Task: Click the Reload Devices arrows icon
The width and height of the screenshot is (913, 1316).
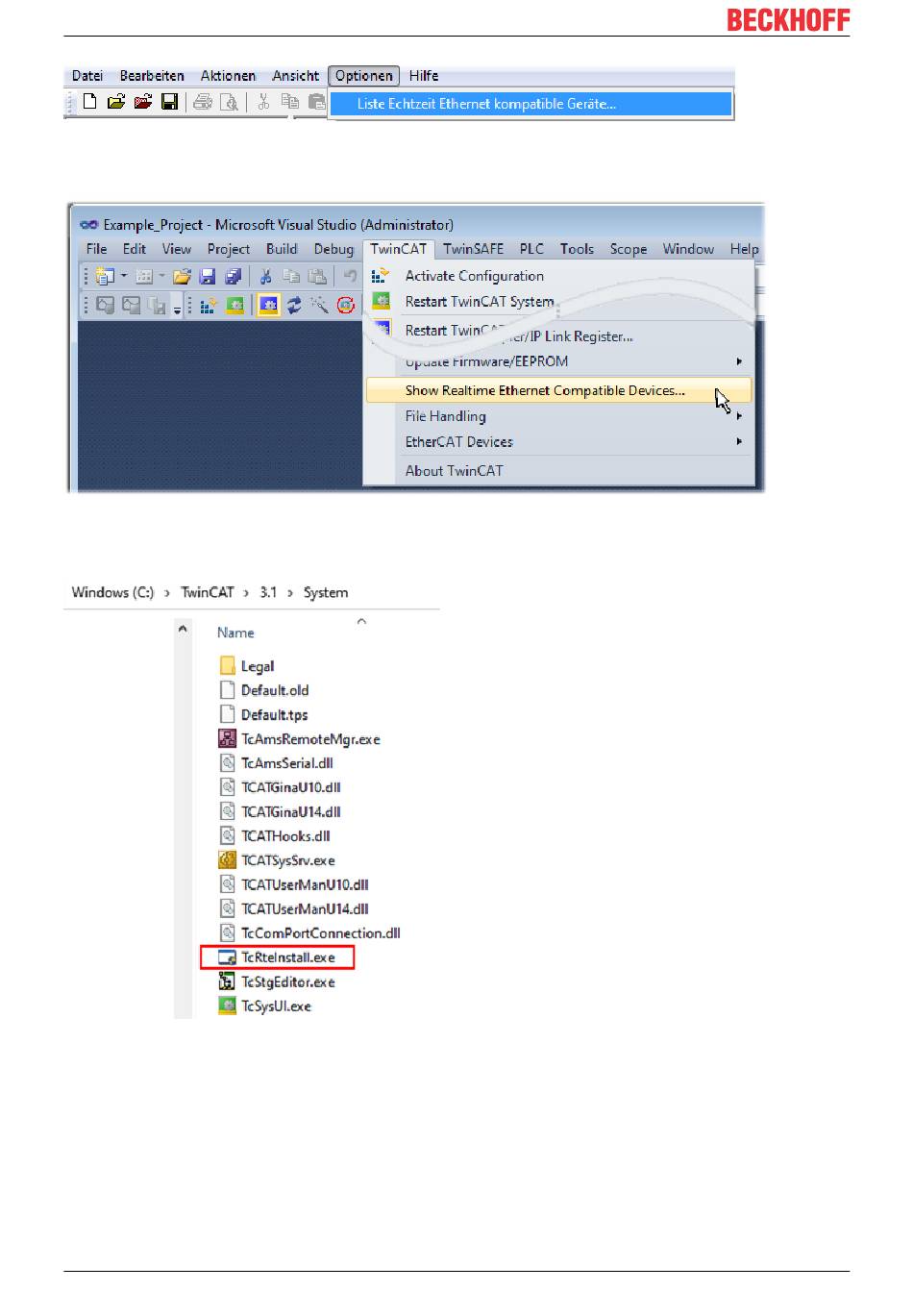Action: (x=294, y=305)
